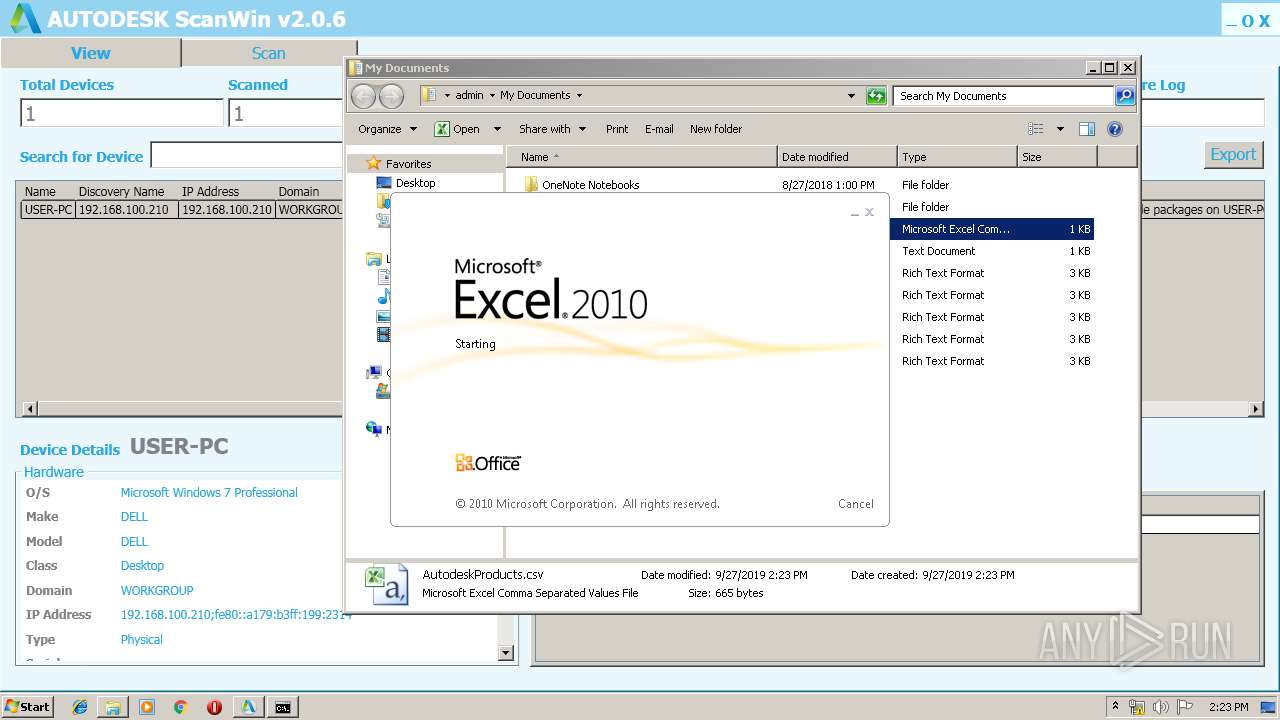Select the Microsoft Excel Comma file row
Viewport: 1280px width, 720px height.
tap(991, 229)
